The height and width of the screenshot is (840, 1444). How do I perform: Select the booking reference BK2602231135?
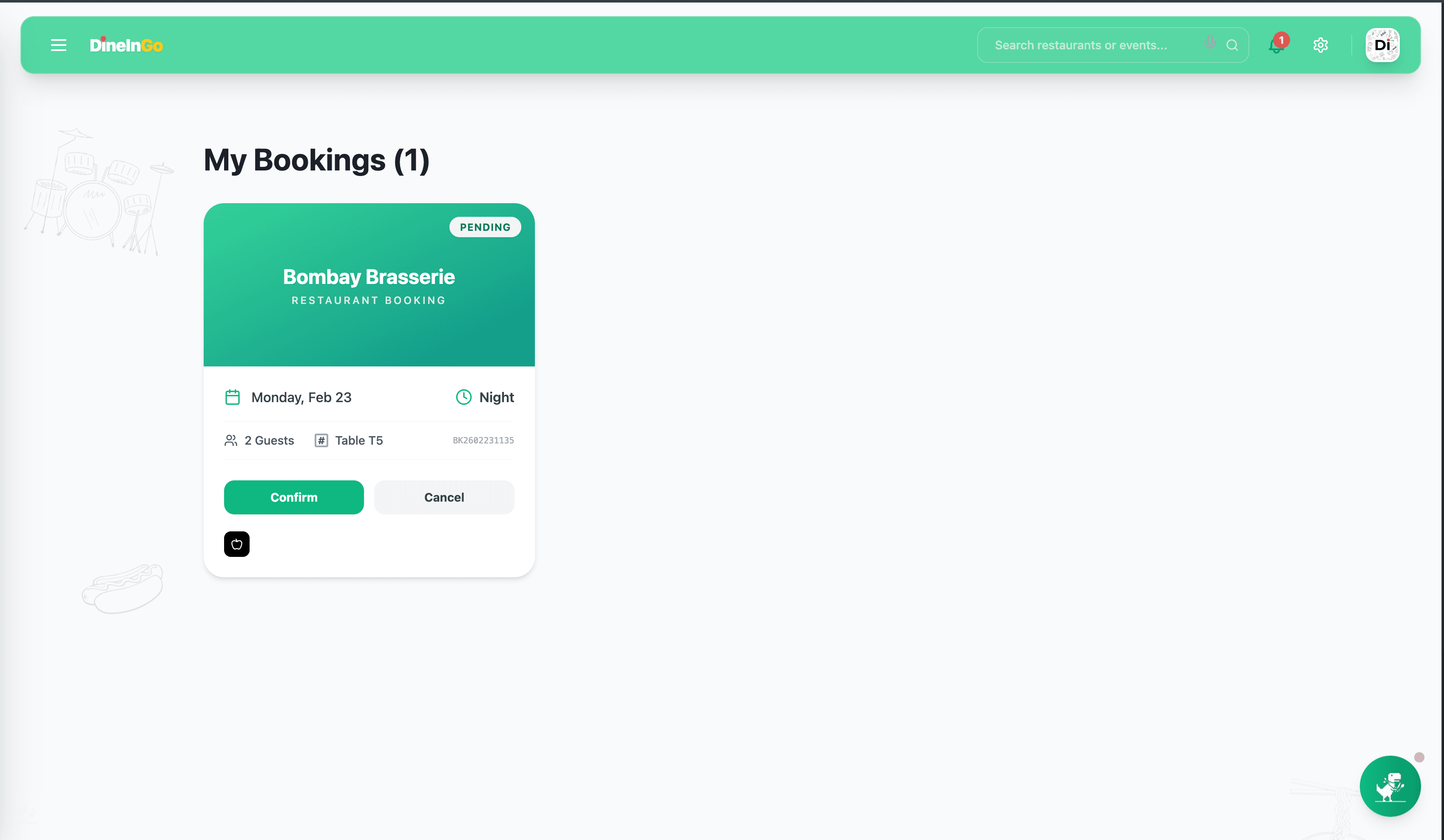click(483, 440)
